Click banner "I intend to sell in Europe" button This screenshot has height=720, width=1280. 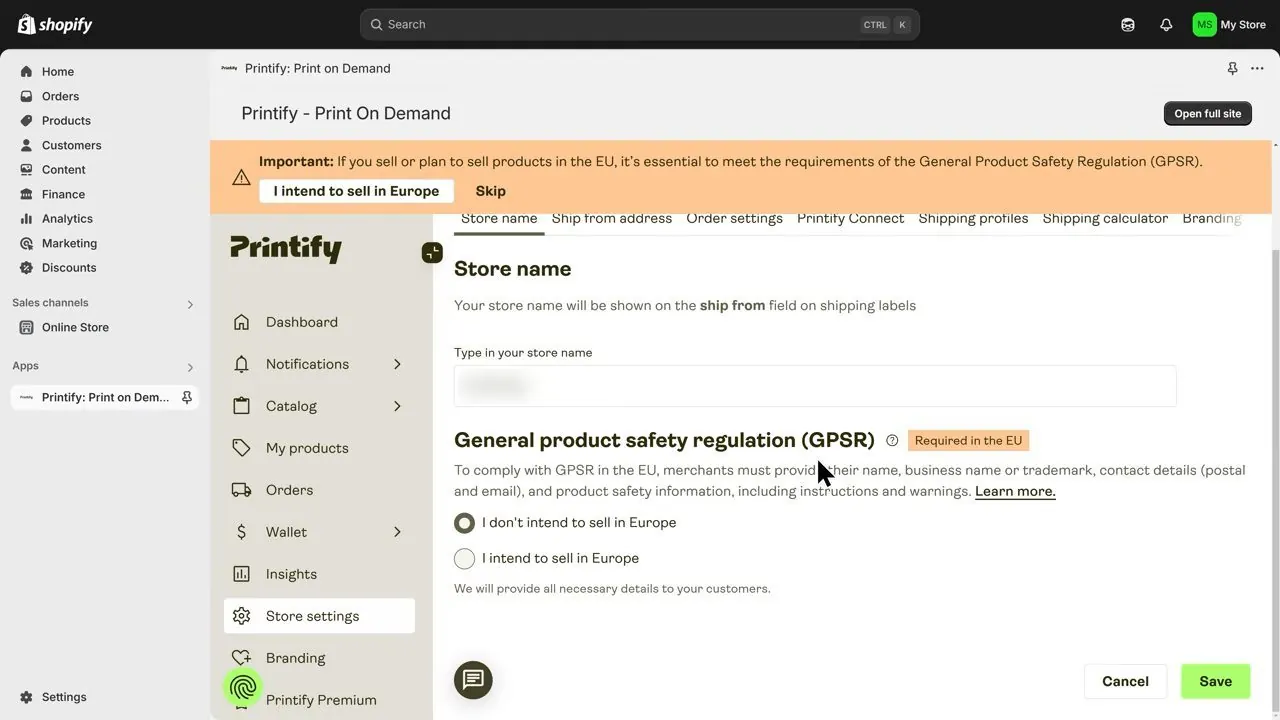356,191
